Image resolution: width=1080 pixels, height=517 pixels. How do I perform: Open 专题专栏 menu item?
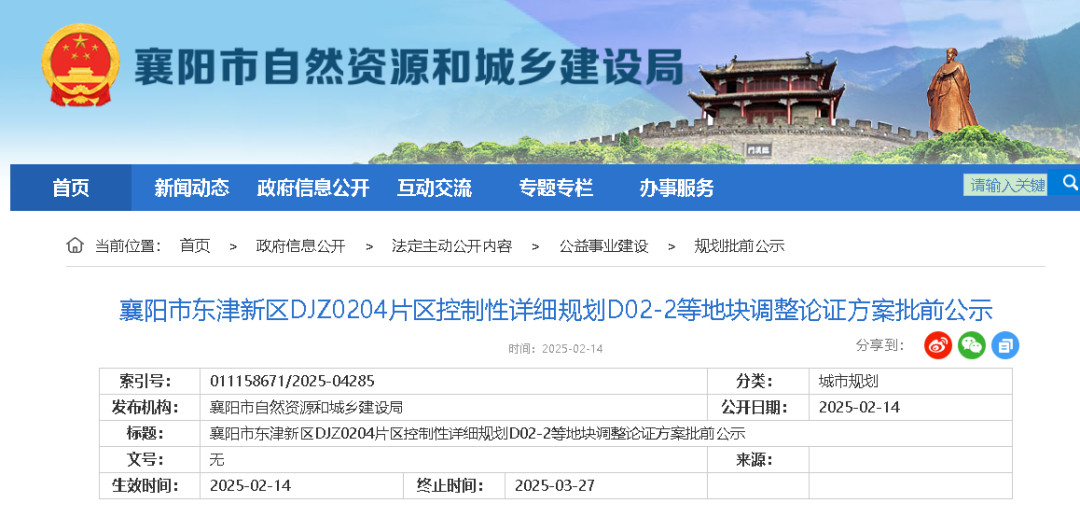click(x=555, y=187)
